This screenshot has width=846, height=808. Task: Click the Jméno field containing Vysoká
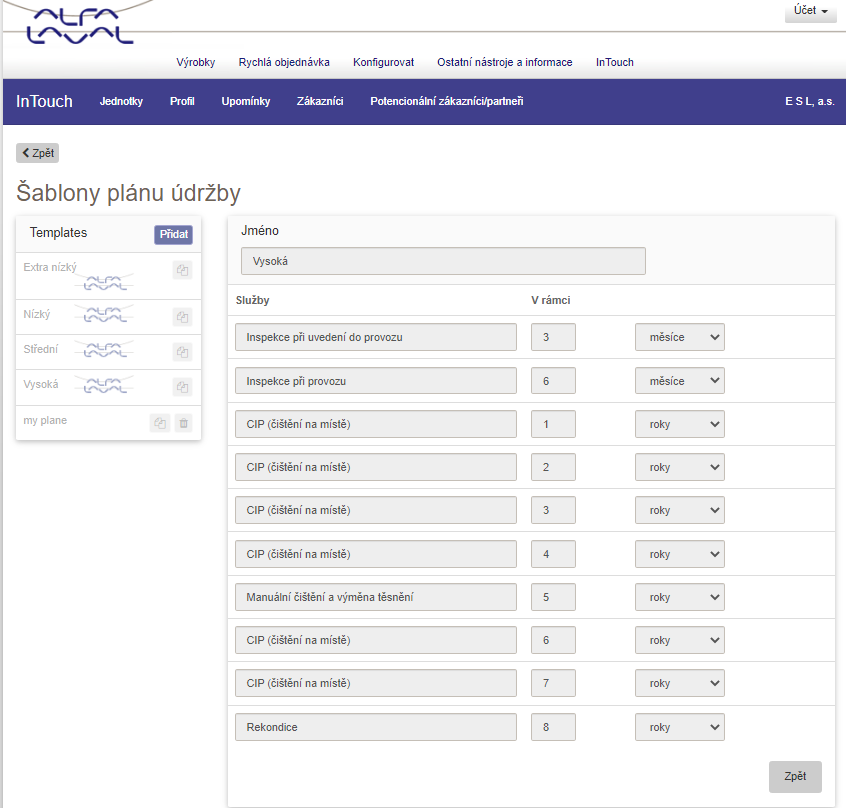click(443, 261)
